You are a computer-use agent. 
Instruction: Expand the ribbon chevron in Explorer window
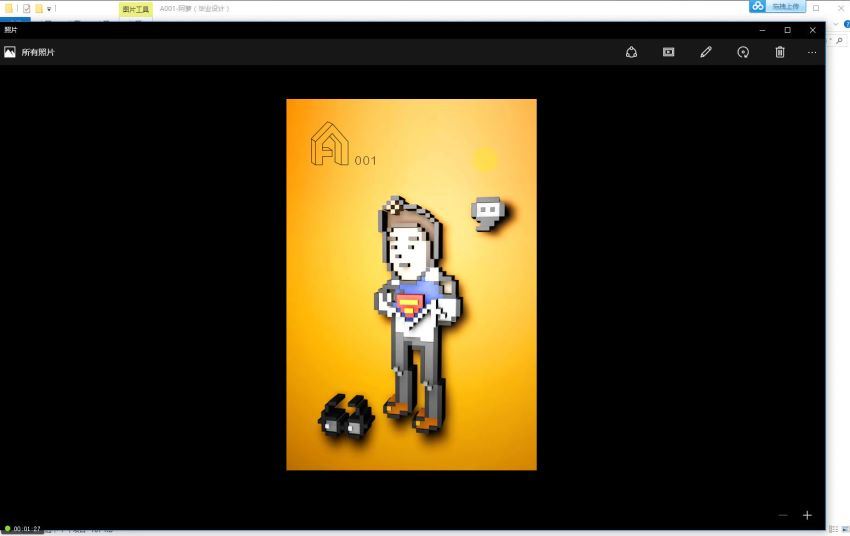[835, 24]
